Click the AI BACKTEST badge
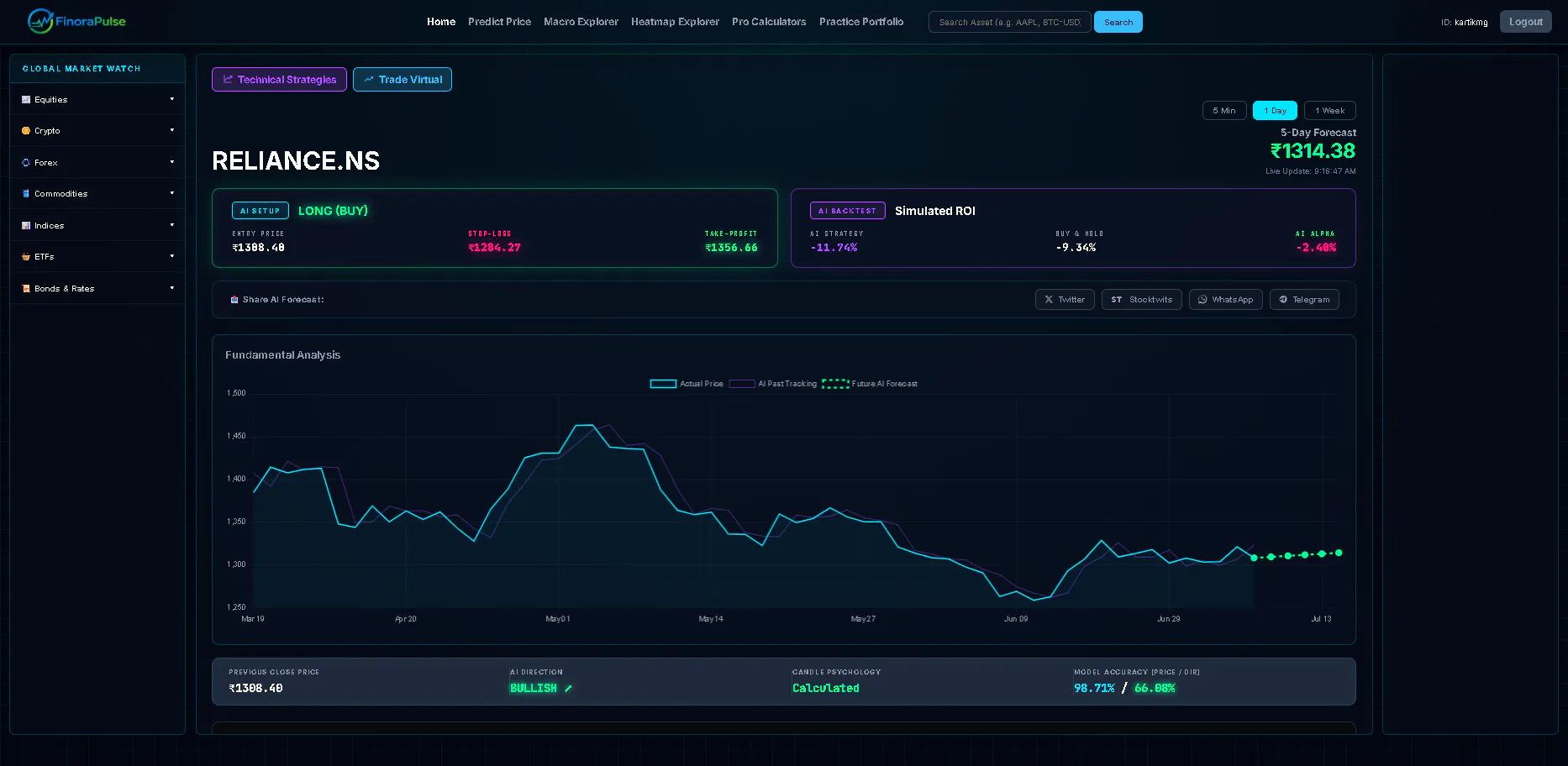 coord(847,211)
